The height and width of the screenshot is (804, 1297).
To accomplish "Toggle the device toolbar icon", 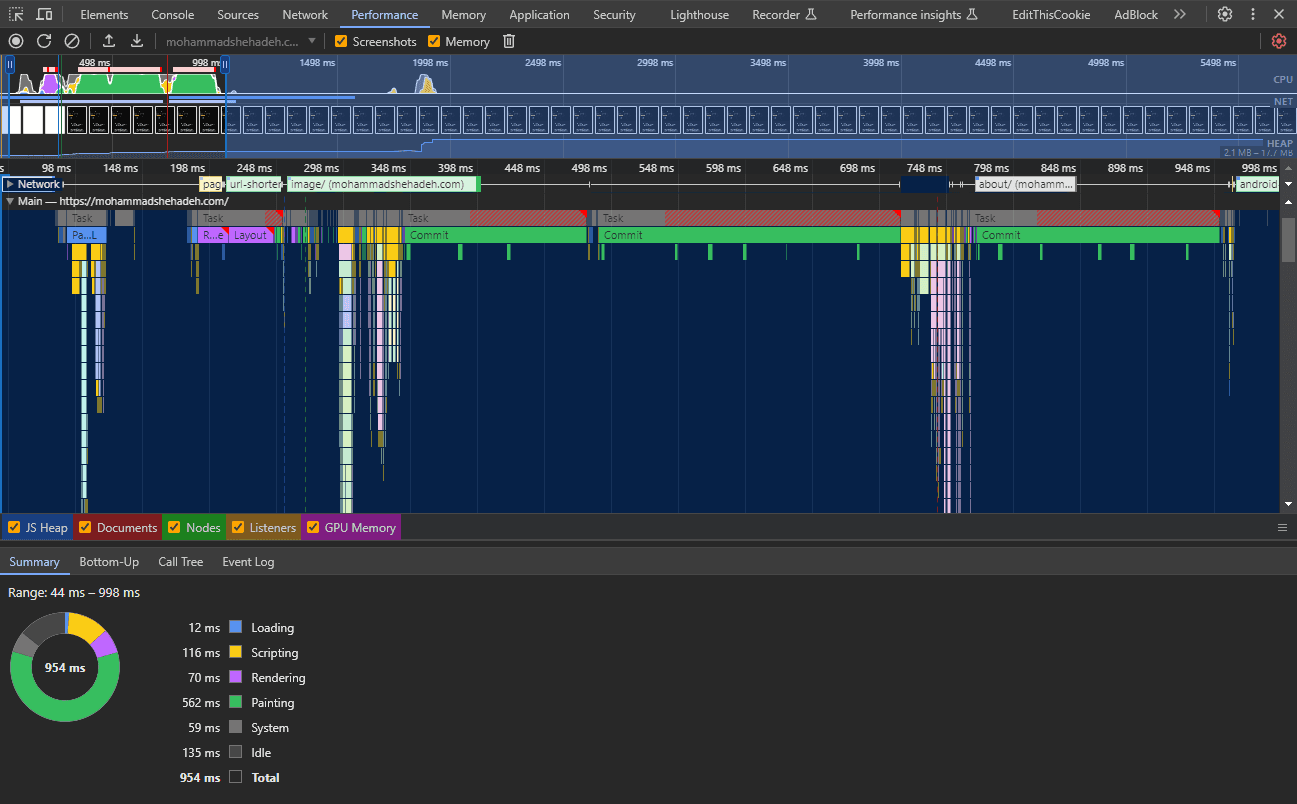I will pos(45,15).
